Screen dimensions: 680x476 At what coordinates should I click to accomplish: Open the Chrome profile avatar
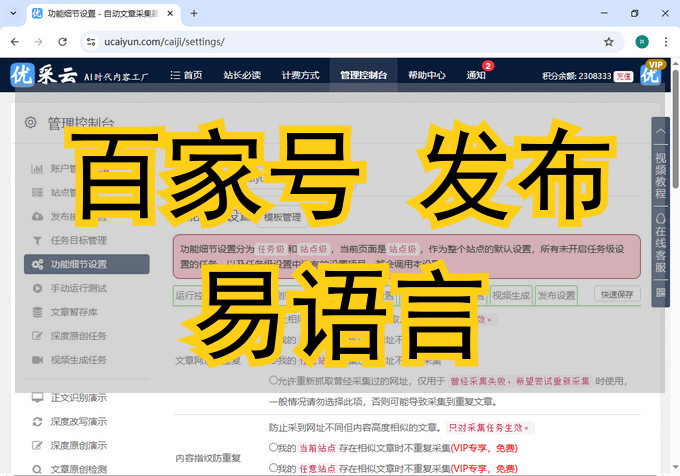[x=642, y=42]
